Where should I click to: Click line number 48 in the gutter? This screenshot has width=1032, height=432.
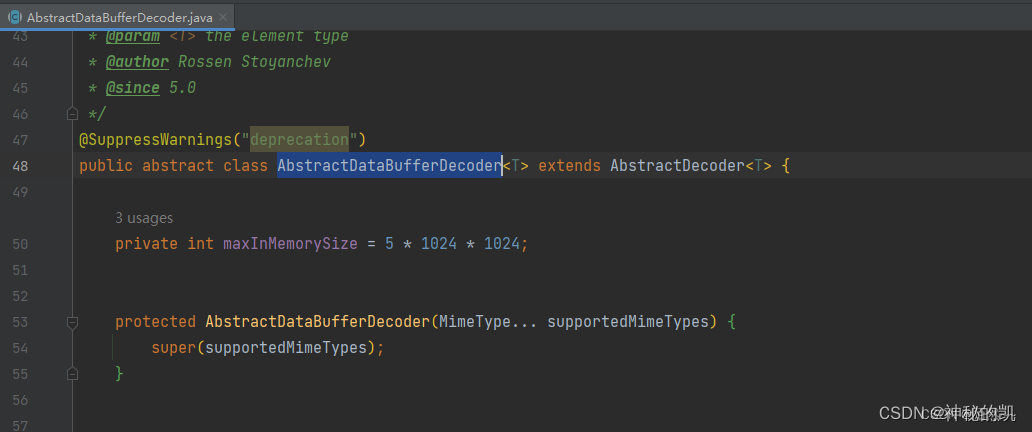pos(20,166)
